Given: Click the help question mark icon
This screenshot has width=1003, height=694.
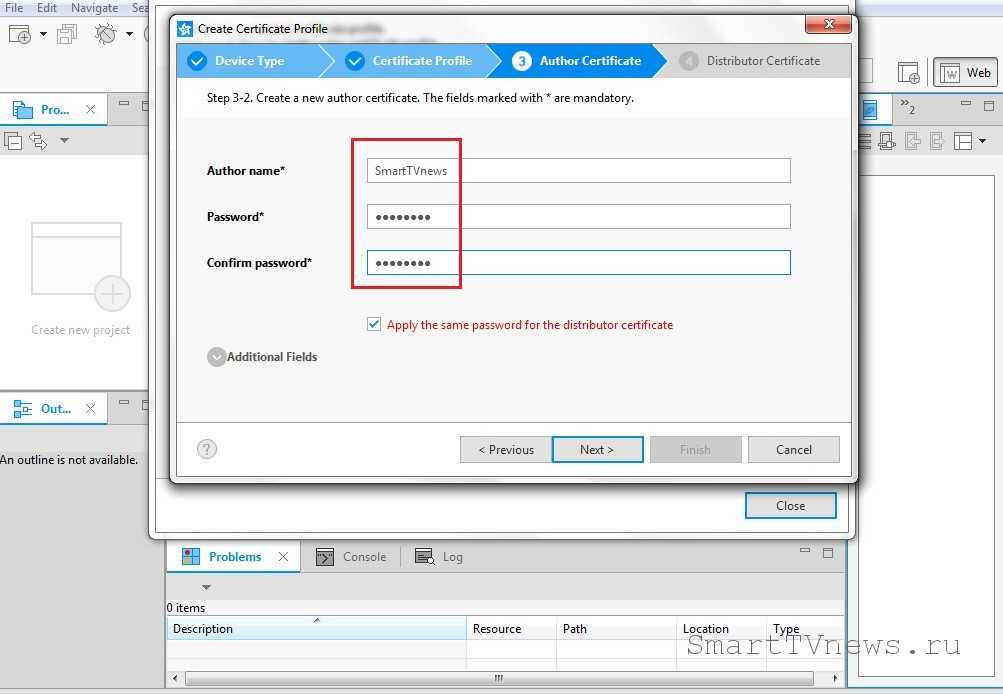Looking at the screenshot, I should pos(207,450).
